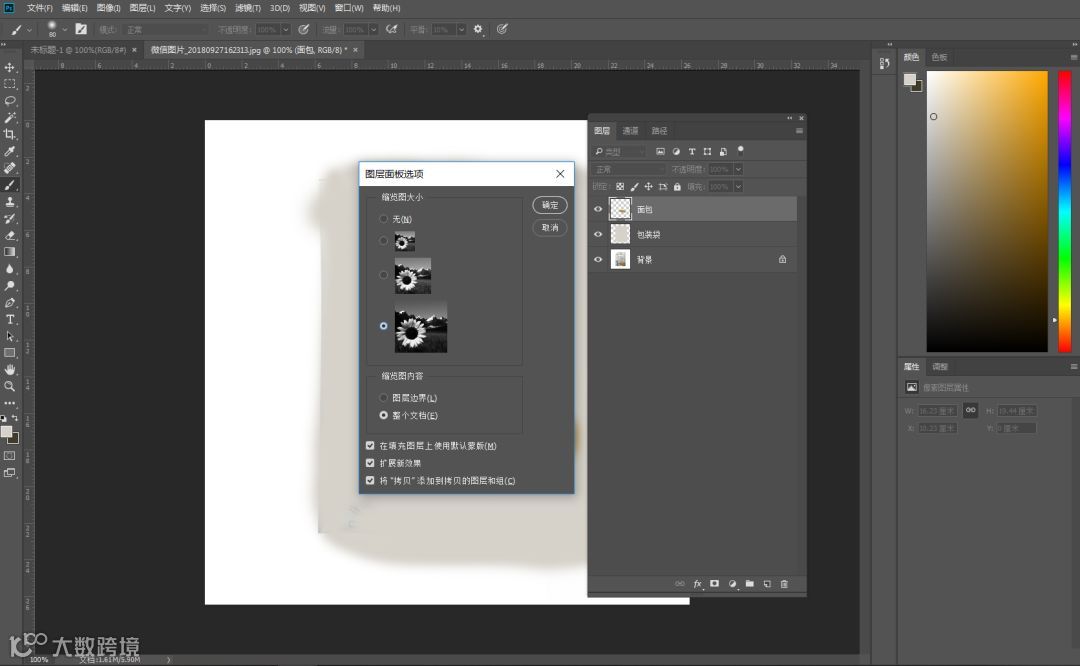This screenshot has width=1080, height=666.
Task: Click the lock all padlock icon
Action: tap(677, 187)
